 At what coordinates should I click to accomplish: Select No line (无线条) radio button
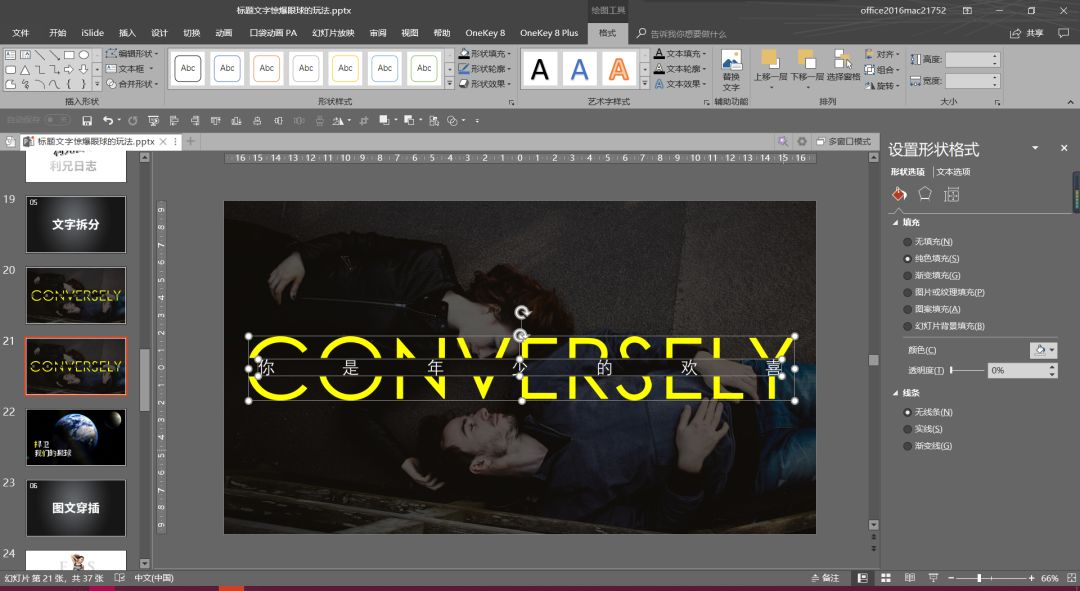[x=907, y=412]
